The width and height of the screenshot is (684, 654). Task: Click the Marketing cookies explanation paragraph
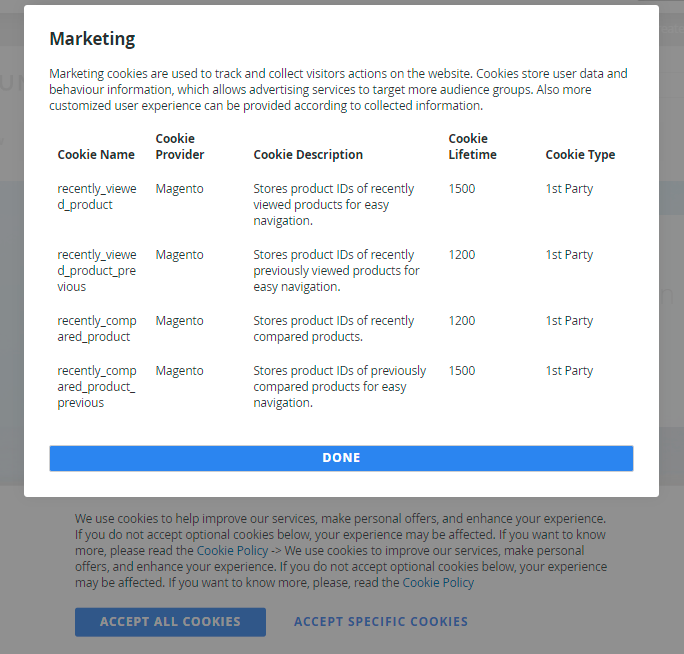(338, 89)
